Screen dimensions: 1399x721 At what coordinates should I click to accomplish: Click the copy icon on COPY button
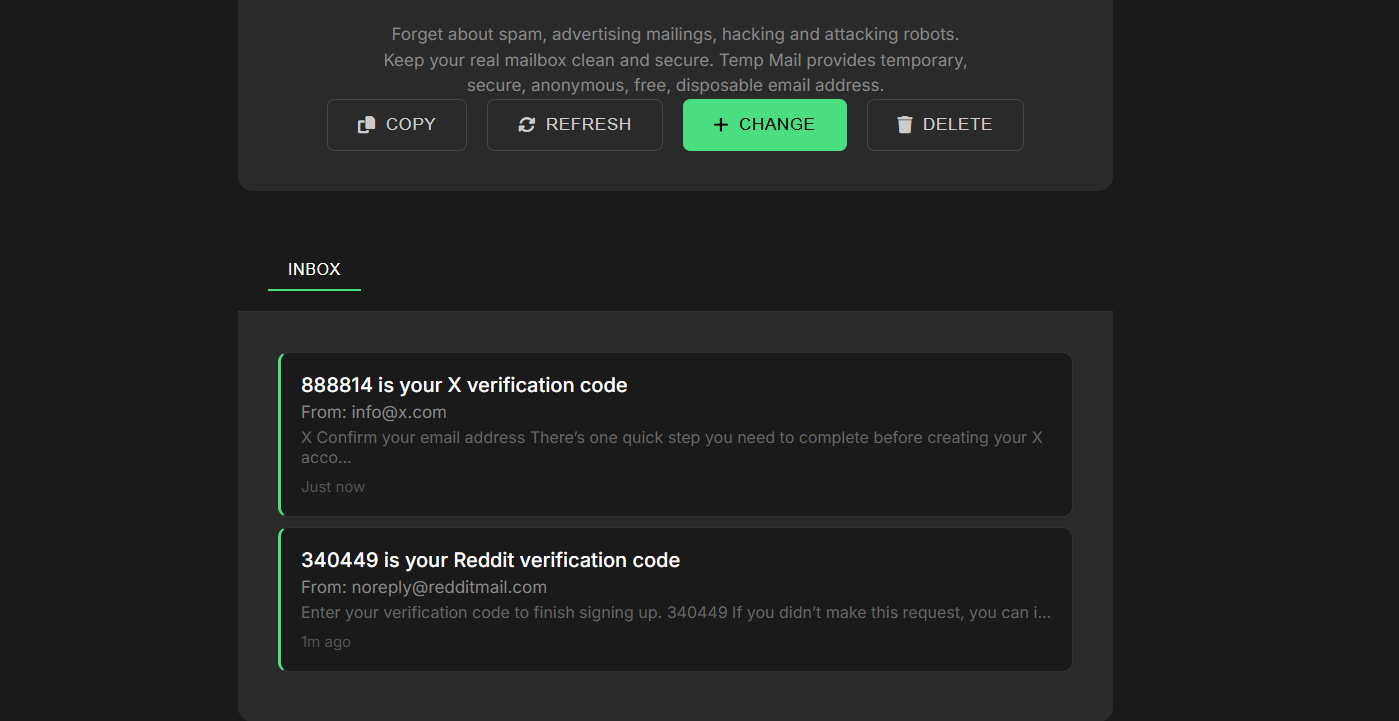click(x=366, y=125)
